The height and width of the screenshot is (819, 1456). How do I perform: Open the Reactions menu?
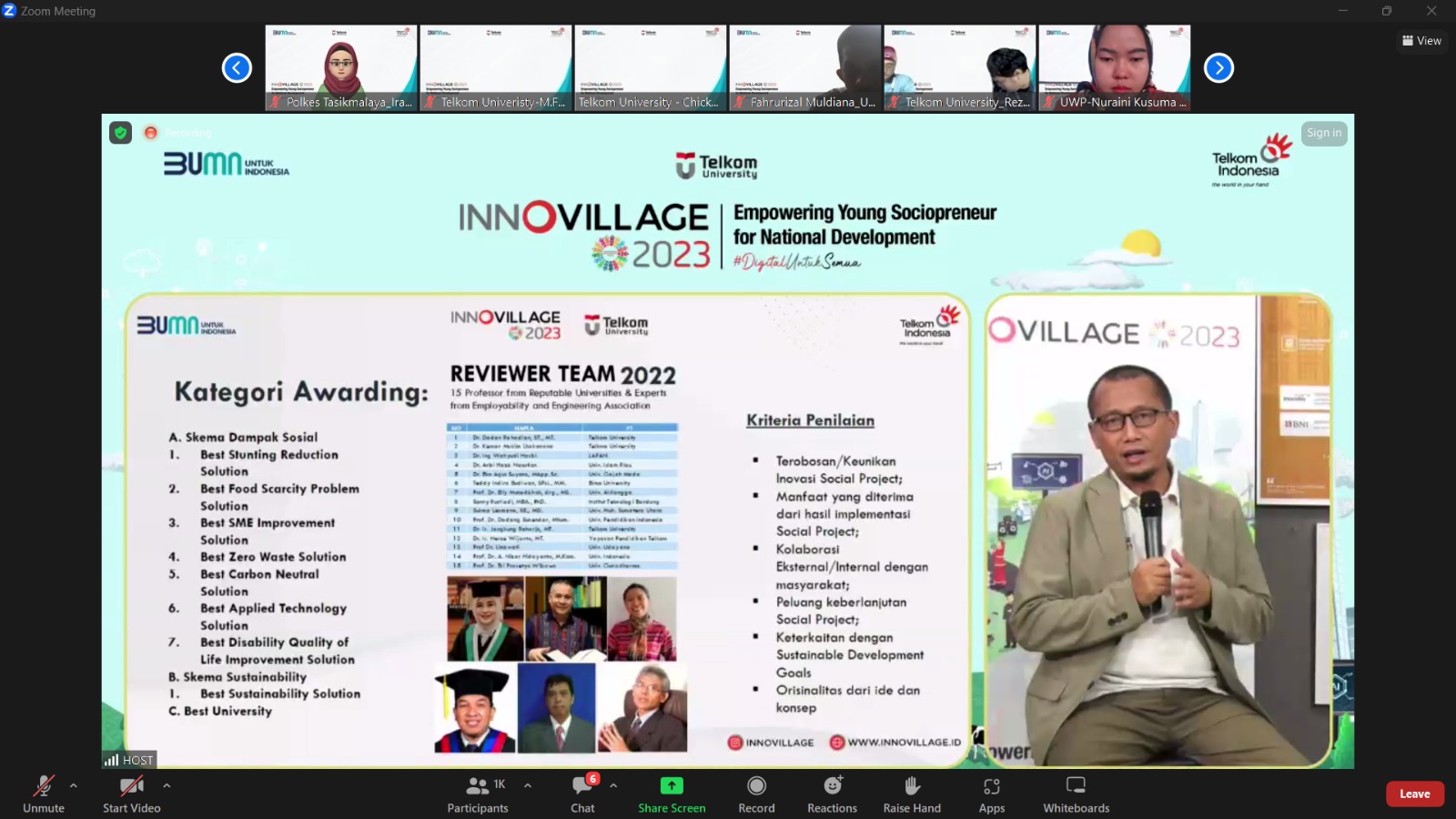[832, 794]
